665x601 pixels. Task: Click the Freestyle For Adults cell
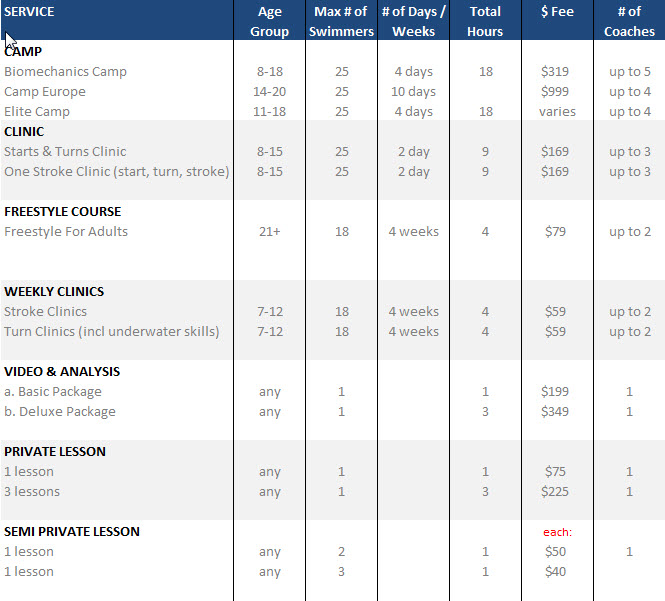66,232
